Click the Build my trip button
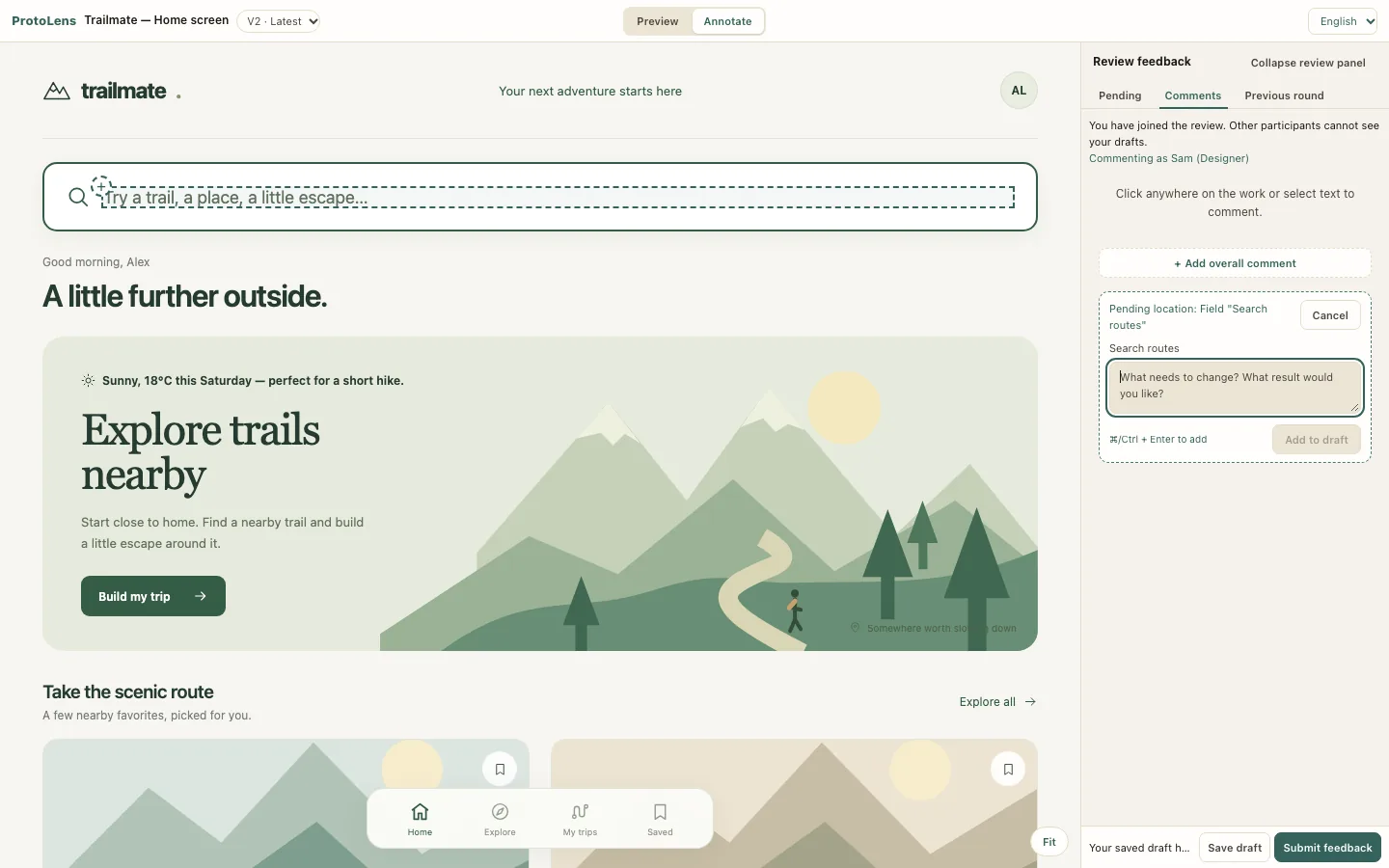The height and width of the screenshot is (868, 1389). [153, 596]
